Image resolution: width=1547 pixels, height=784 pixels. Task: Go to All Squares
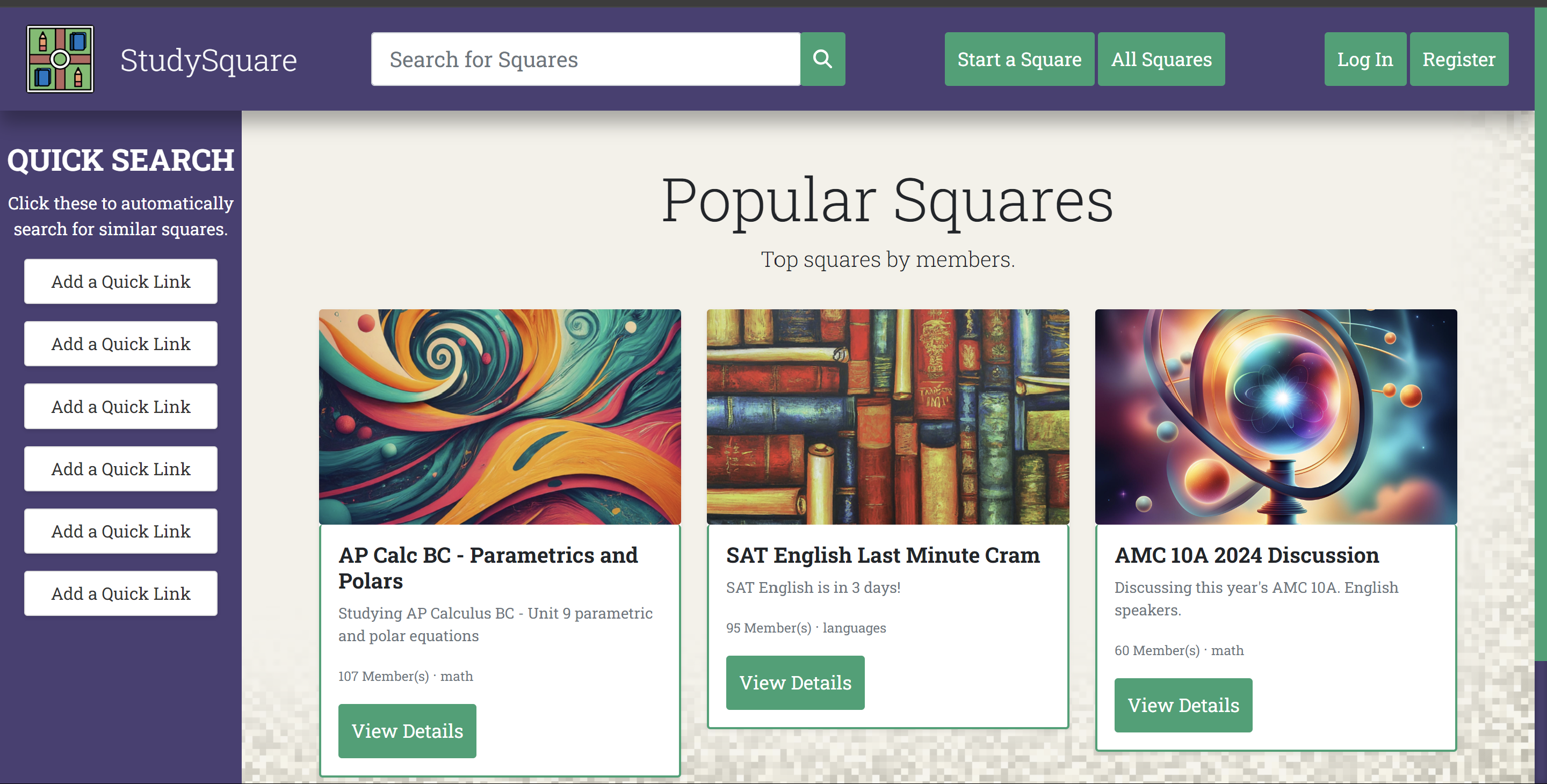(1160, 59)
